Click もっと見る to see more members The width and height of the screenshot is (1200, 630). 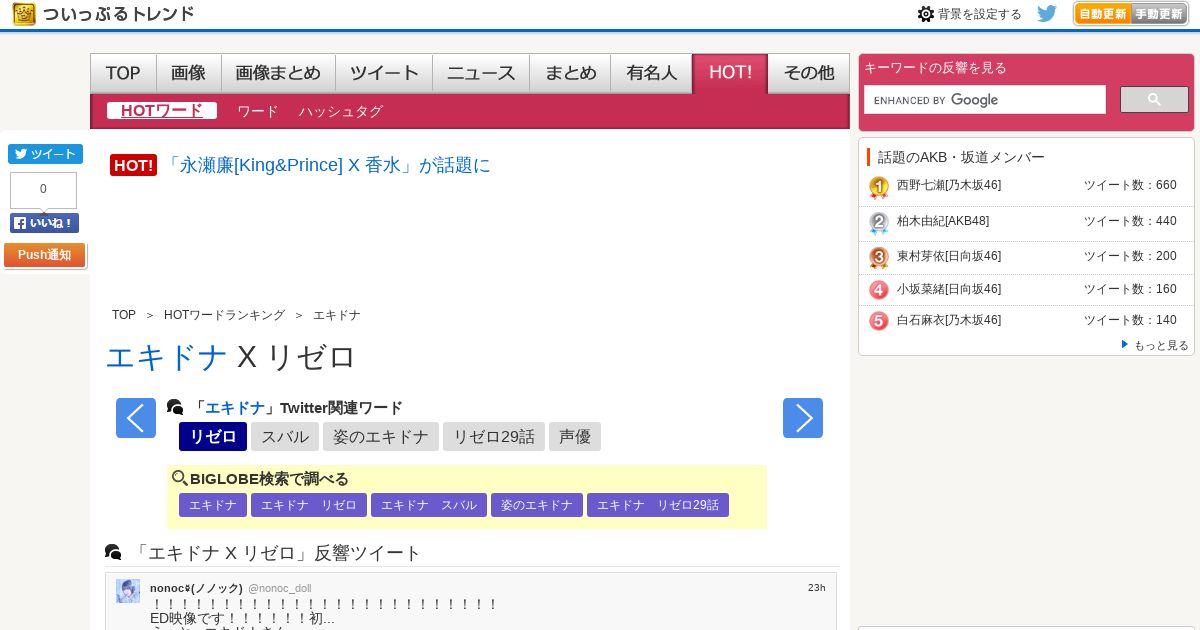[x=1161, y=345]
